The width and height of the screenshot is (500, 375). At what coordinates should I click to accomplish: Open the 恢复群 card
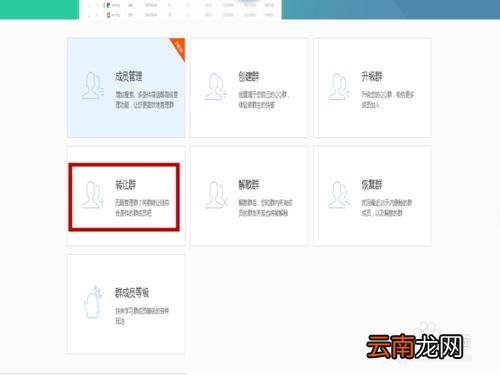coord(372,196)
